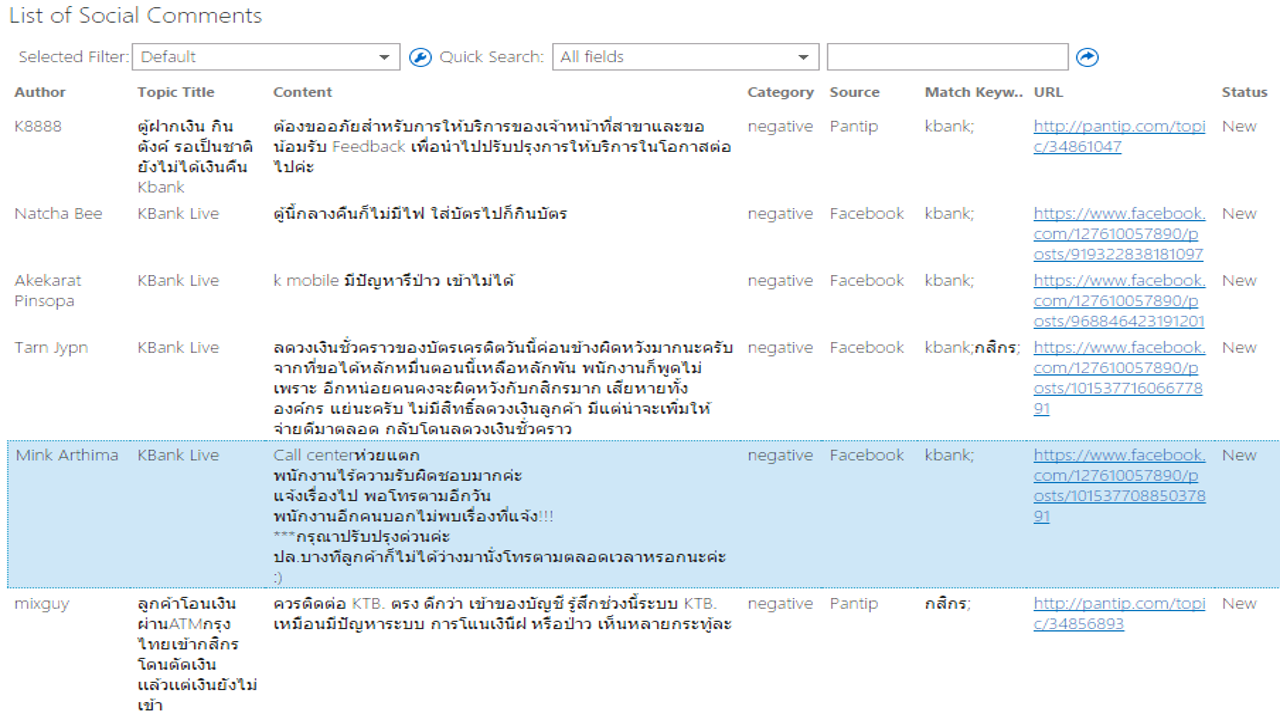Click KBank Live topic in Natcha Bee row
The image size is (1280, 720).
[178, 213]
